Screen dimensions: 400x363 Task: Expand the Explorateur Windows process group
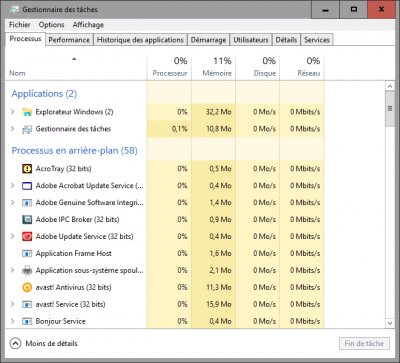[13, 112]
